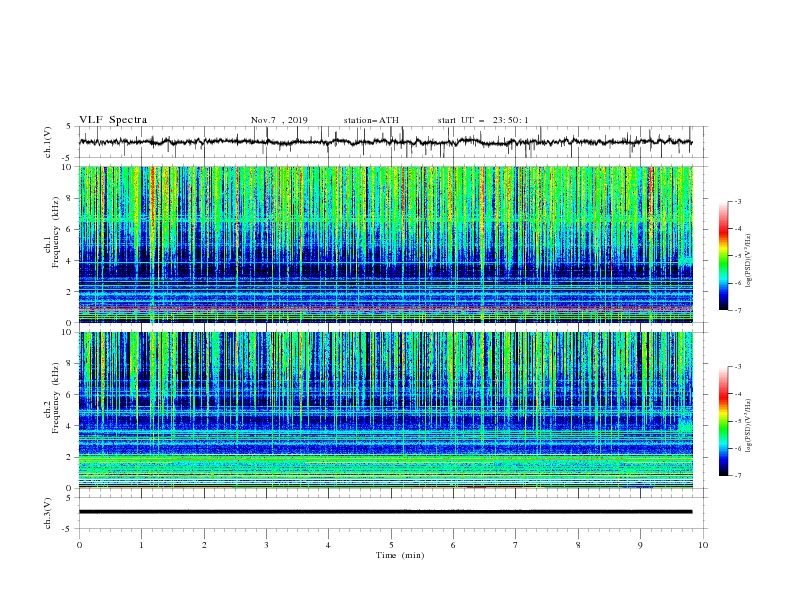Click the 'station=ATH' label
Image resolution: width=792 pixels, height=612 pixels.
pos(371,120)
